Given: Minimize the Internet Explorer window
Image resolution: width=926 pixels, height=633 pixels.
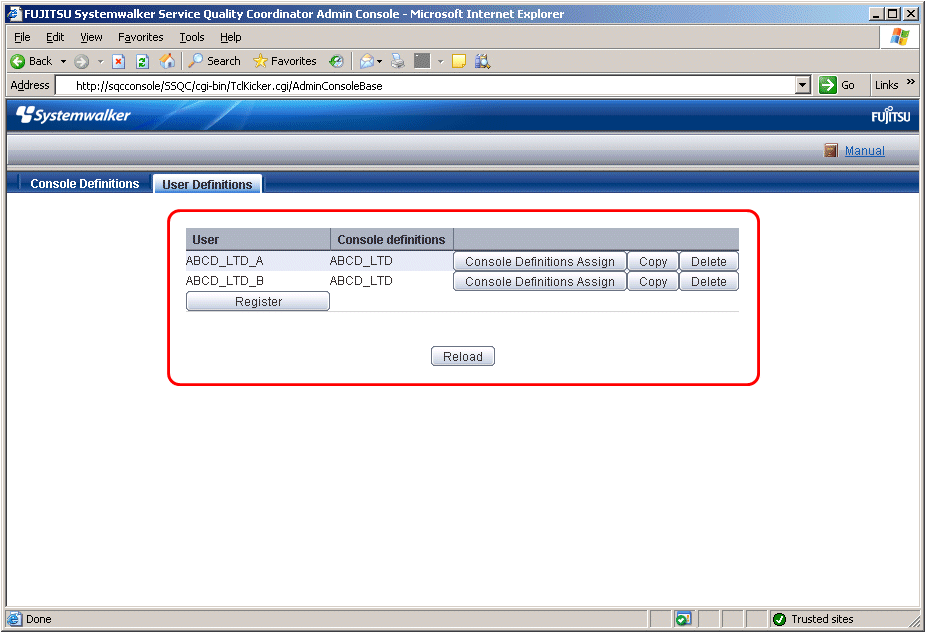Looking at the screenshot, I should pos(876,14).
